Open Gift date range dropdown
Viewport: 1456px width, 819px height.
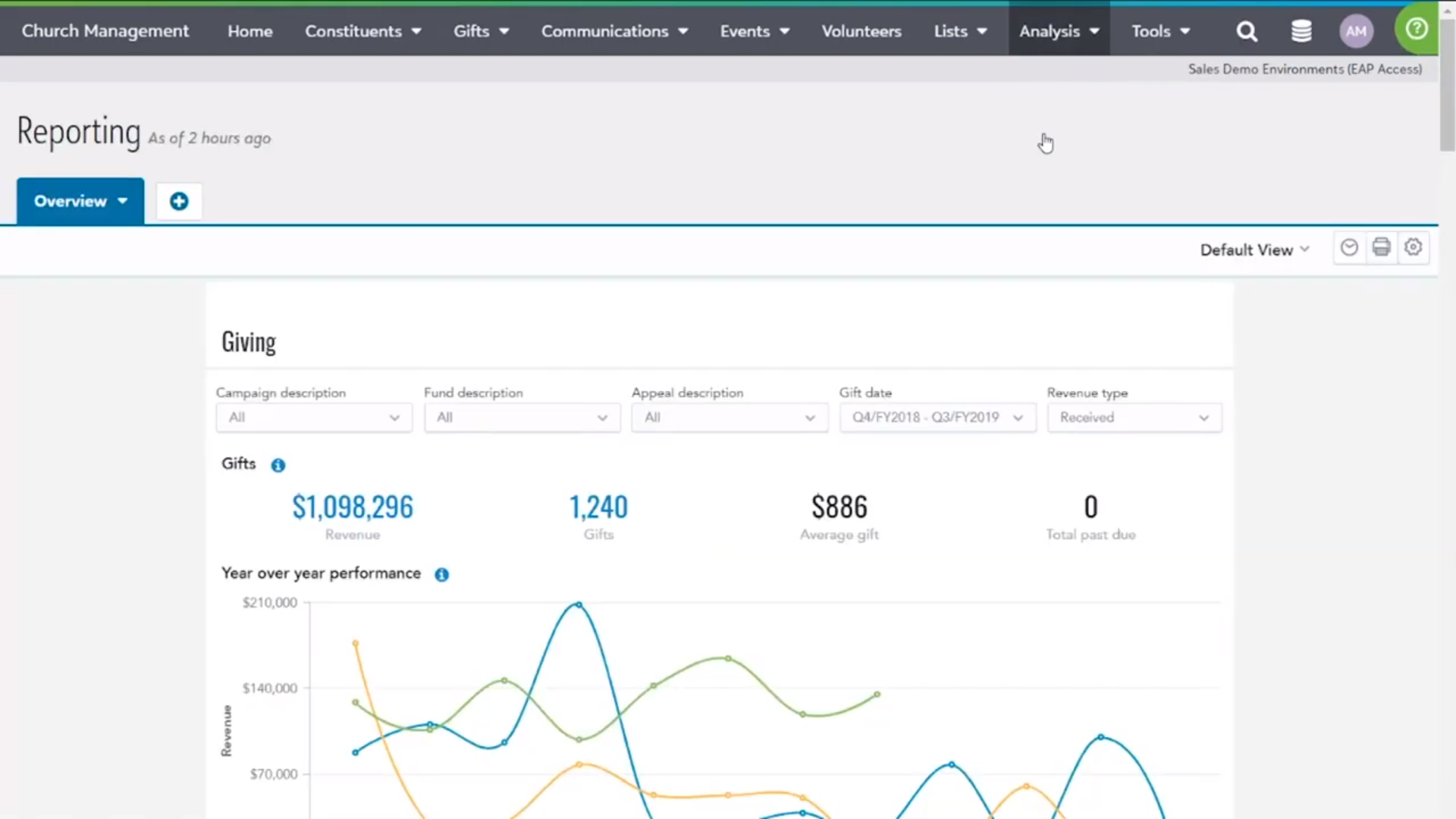[938, 417]
